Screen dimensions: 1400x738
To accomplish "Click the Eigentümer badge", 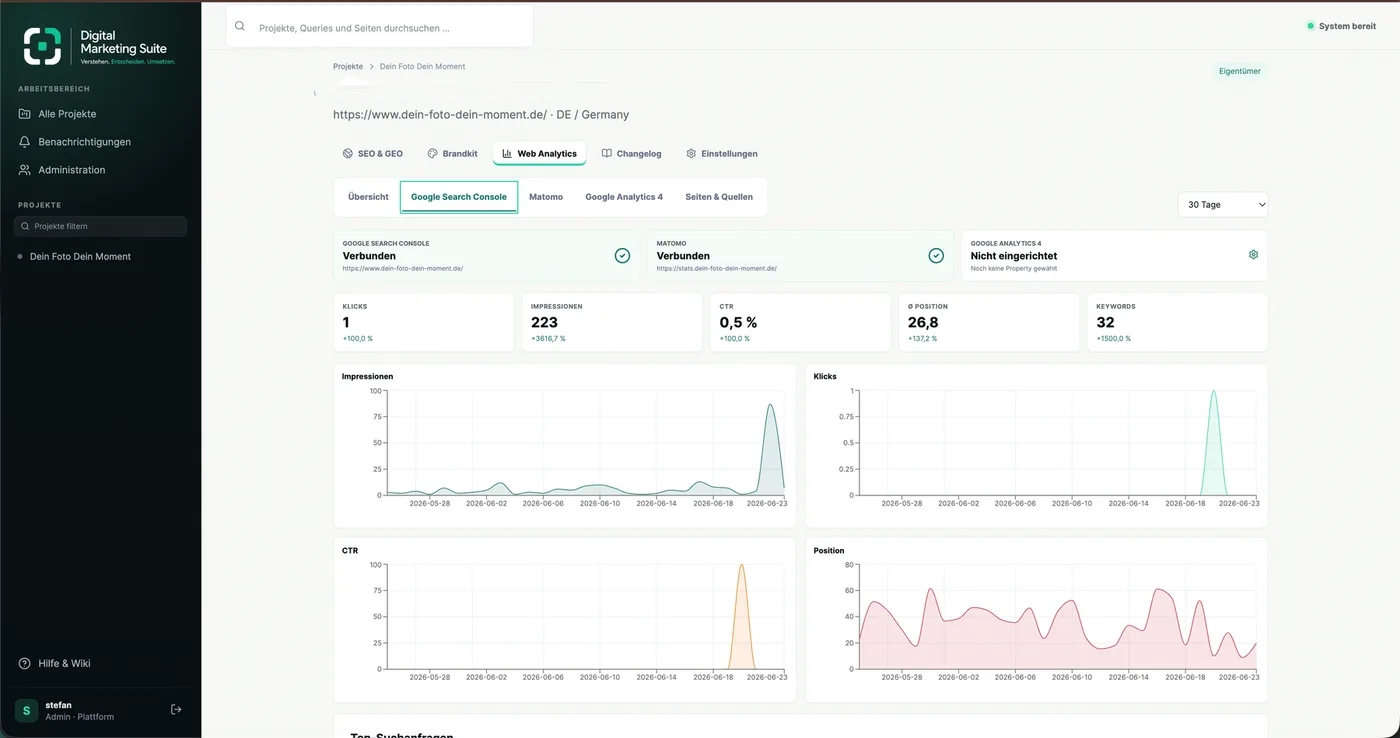I will (x=1239, y=72).
